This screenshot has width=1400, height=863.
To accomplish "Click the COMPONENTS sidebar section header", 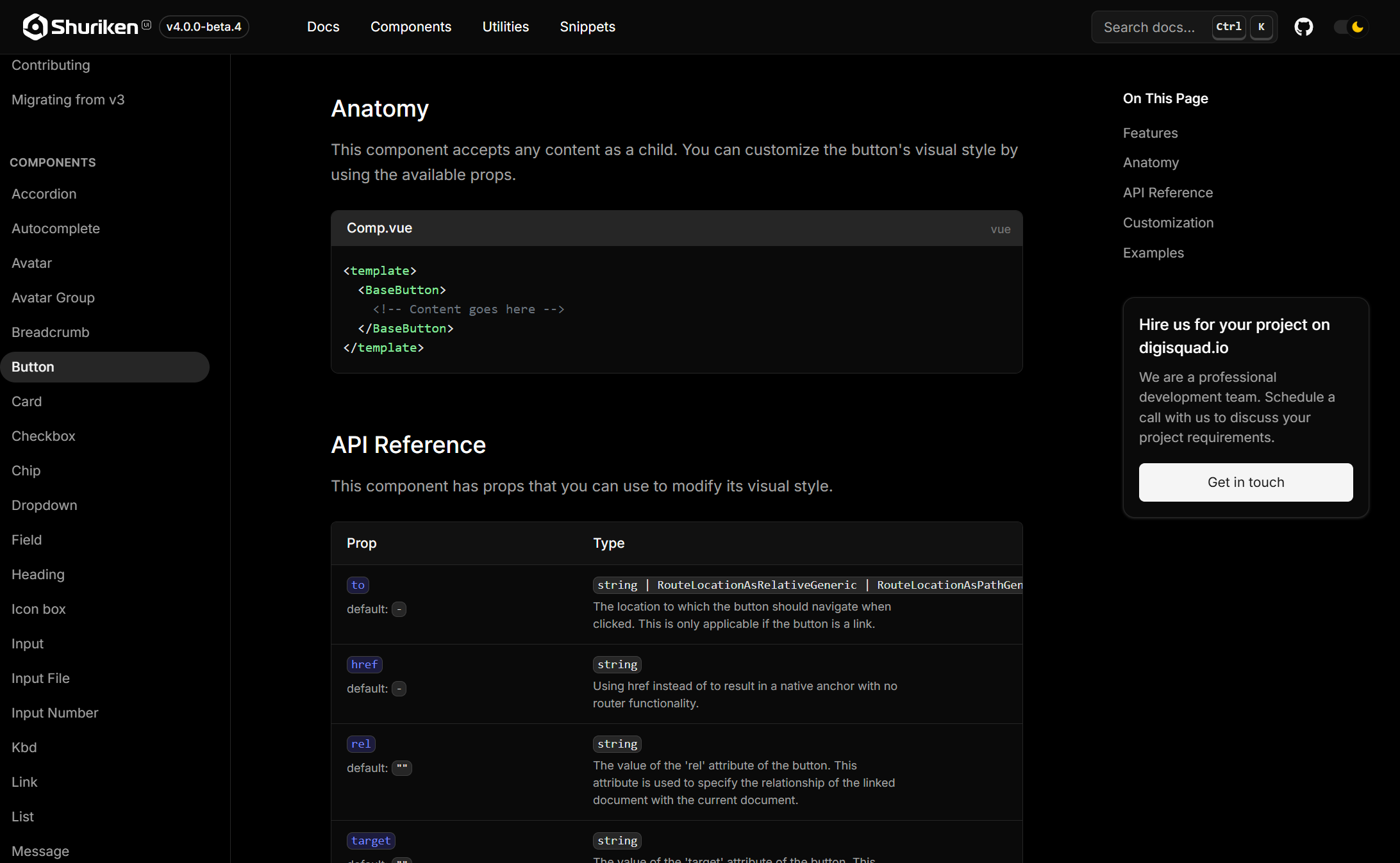I will point(53,163).
